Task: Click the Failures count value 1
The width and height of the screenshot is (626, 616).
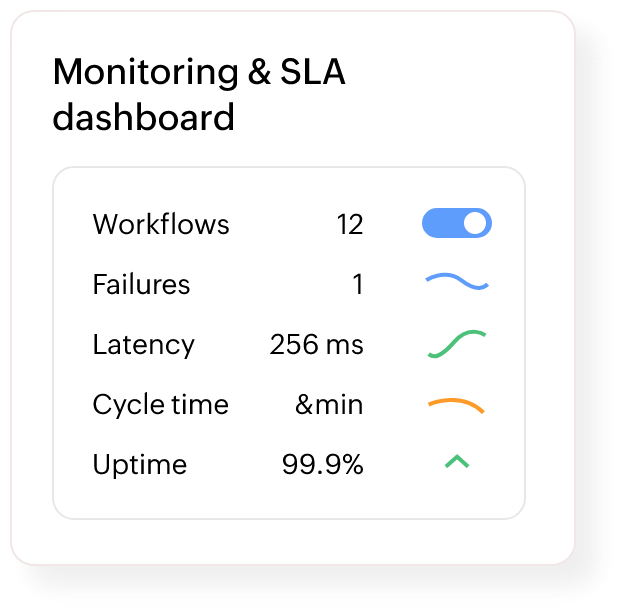Action: [357, 285]
